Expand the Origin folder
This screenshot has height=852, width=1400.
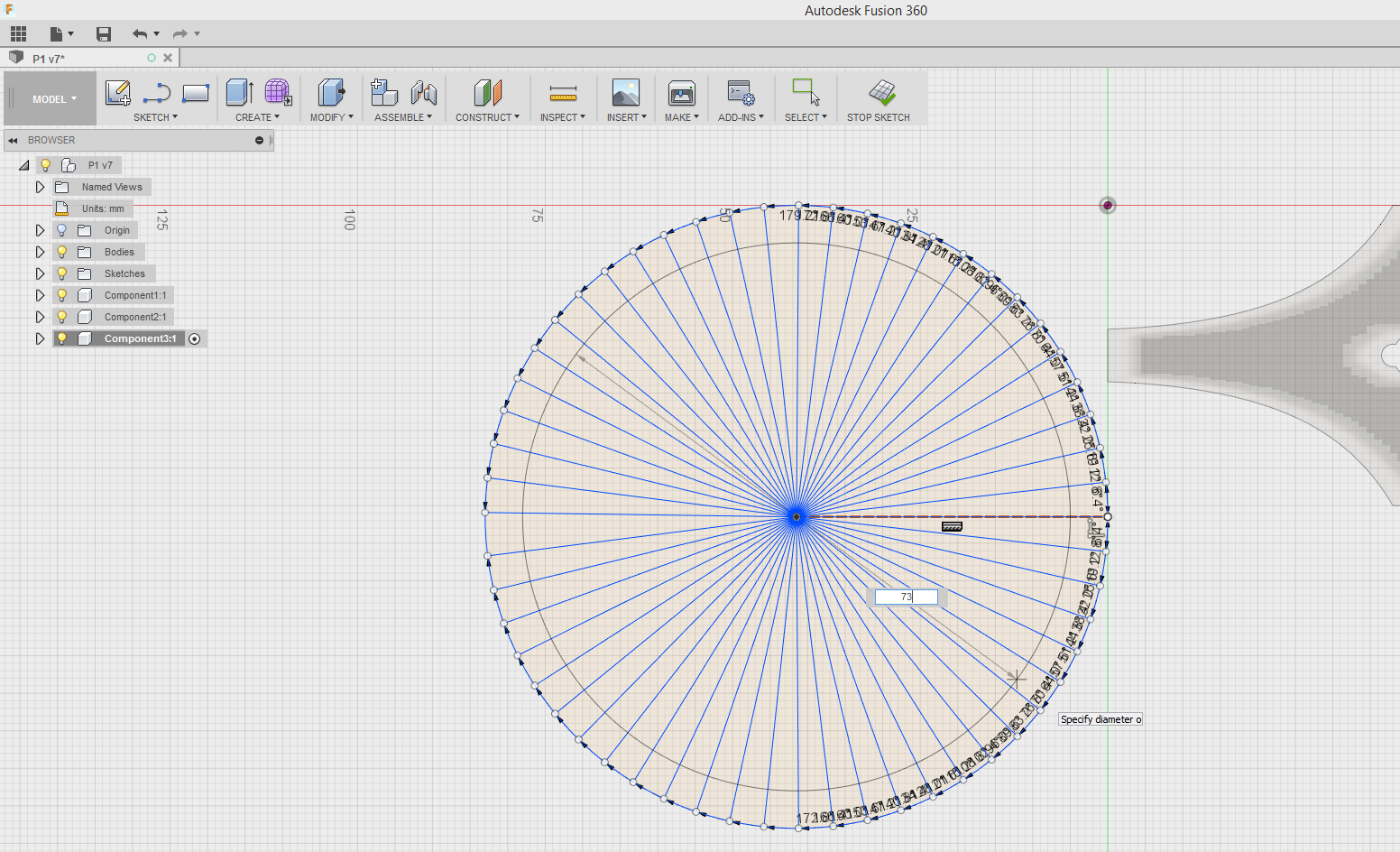(x=40, y=230)
